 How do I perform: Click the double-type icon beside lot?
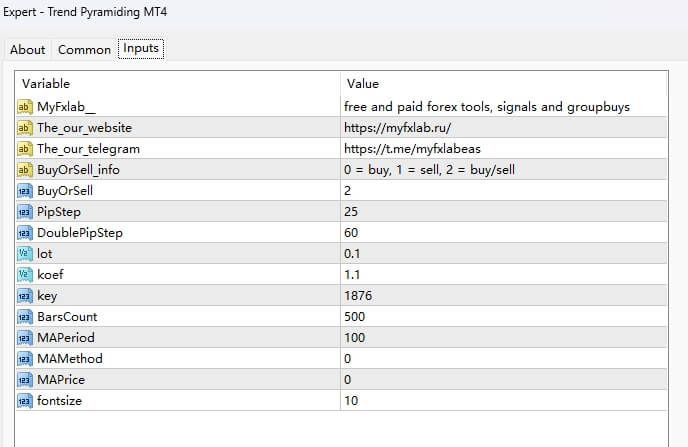pos(24,254)
